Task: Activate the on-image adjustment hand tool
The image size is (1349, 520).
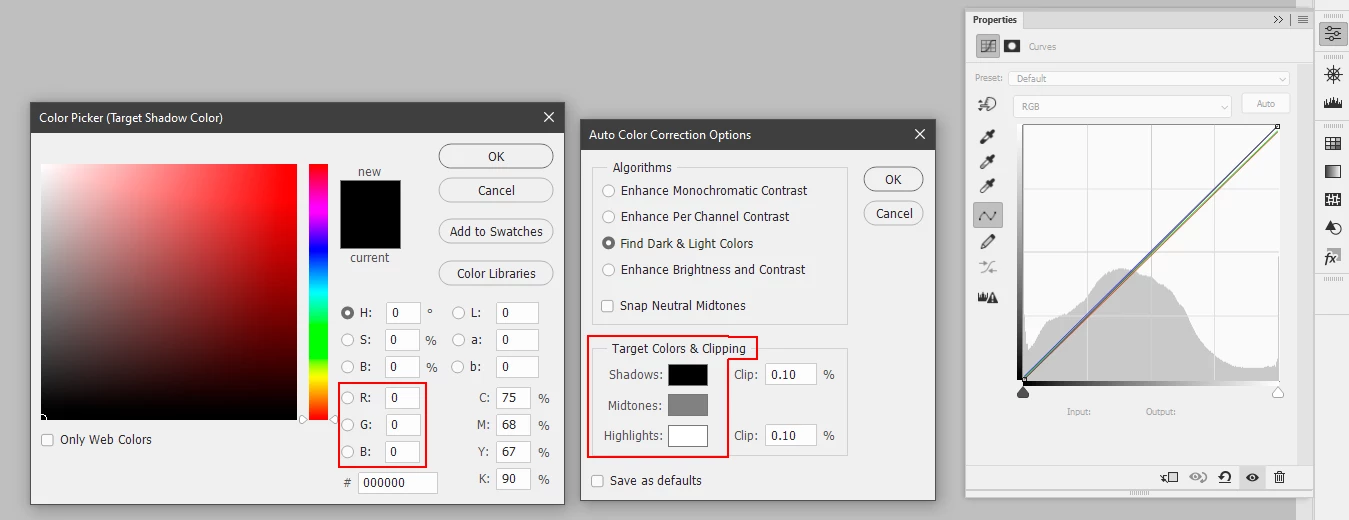Action: 988,104
